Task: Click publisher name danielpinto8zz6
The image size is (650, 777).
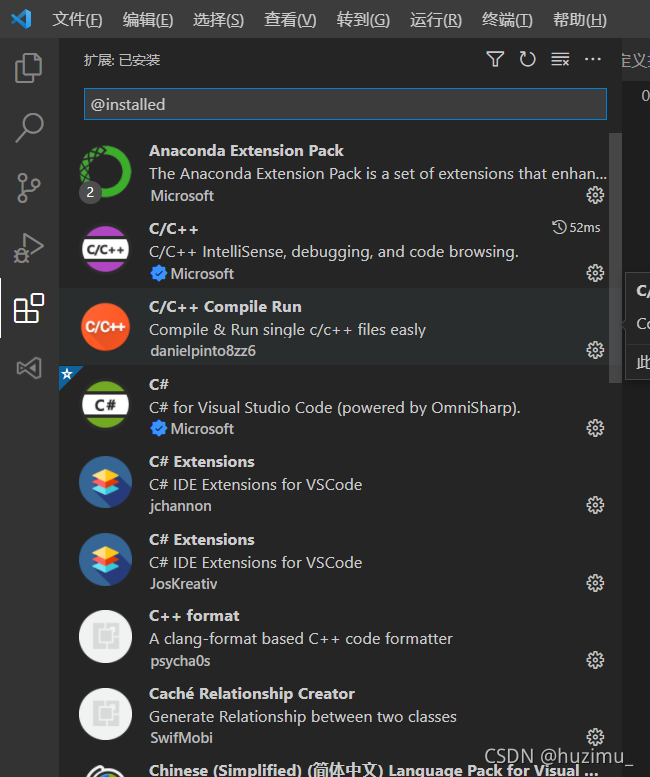Action: [203, 351]
